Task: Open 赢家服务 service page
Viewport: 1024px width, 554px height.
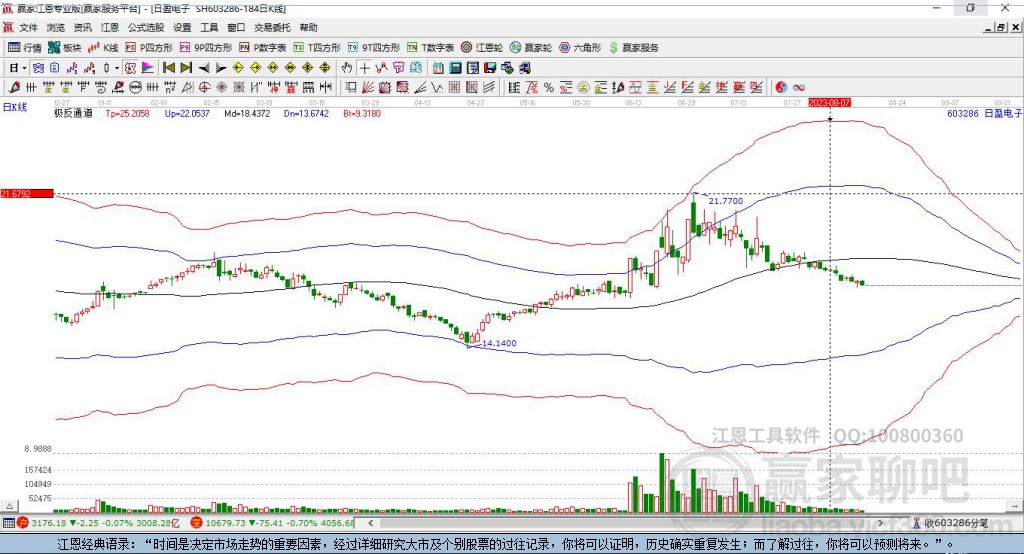Action: [x=633, y=48]
